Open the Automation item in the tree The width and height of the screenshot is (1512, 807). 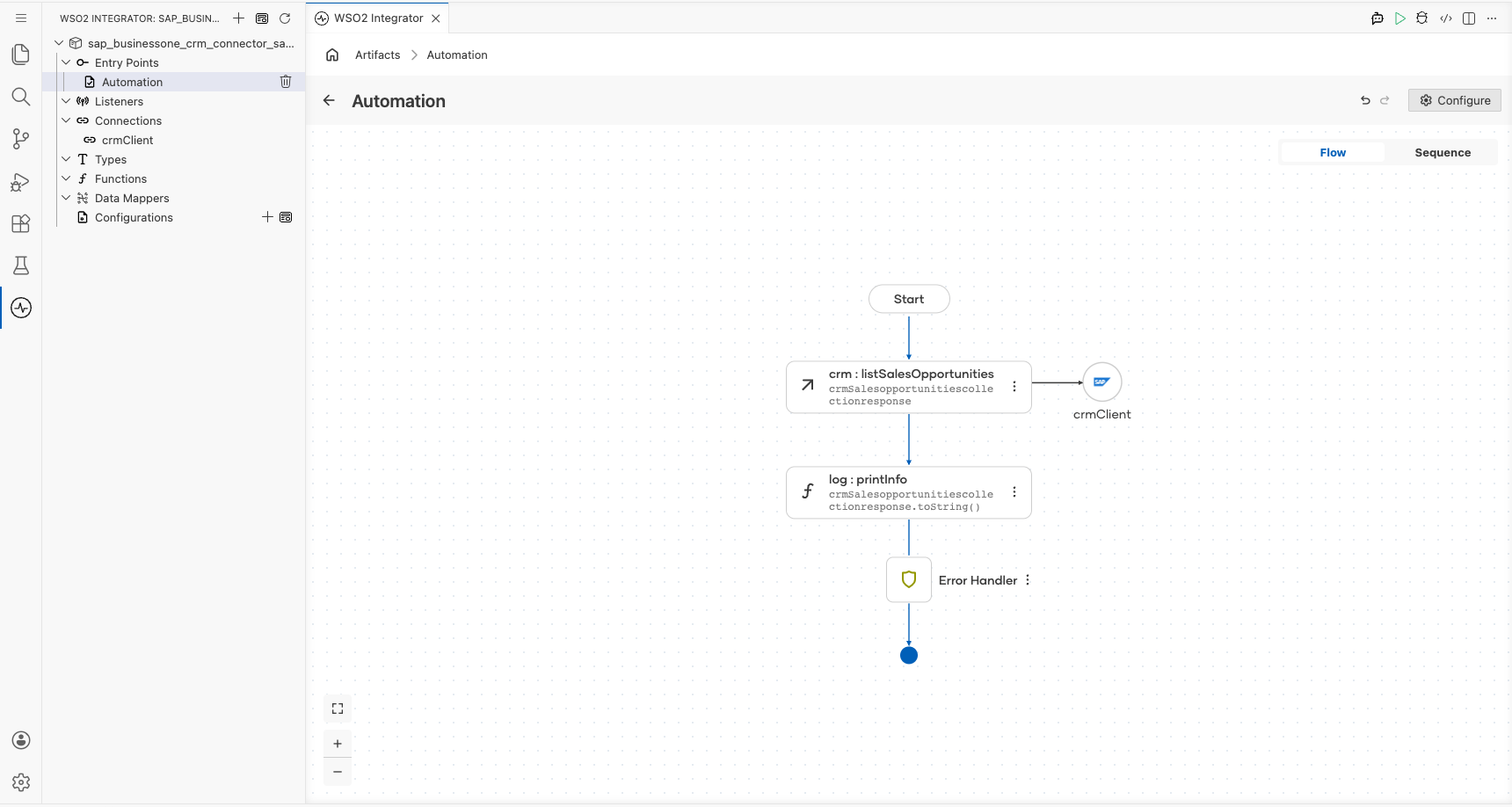132,82
